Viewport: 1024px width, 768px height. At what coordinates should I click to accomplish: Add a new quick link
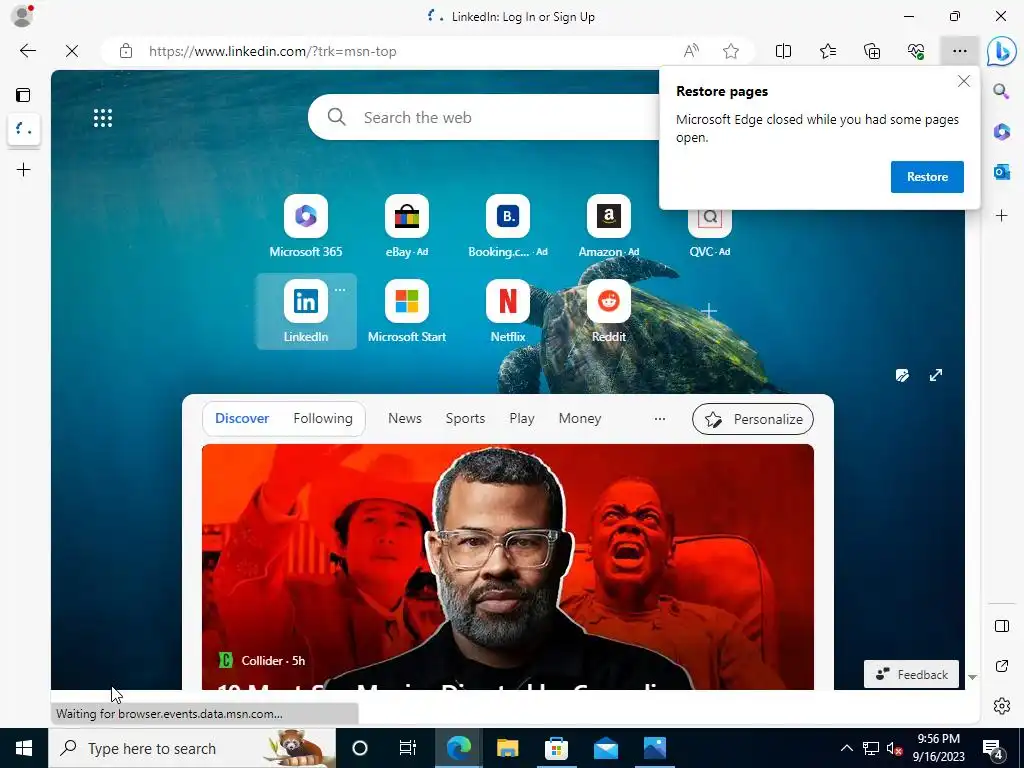[x=709, y=311]
